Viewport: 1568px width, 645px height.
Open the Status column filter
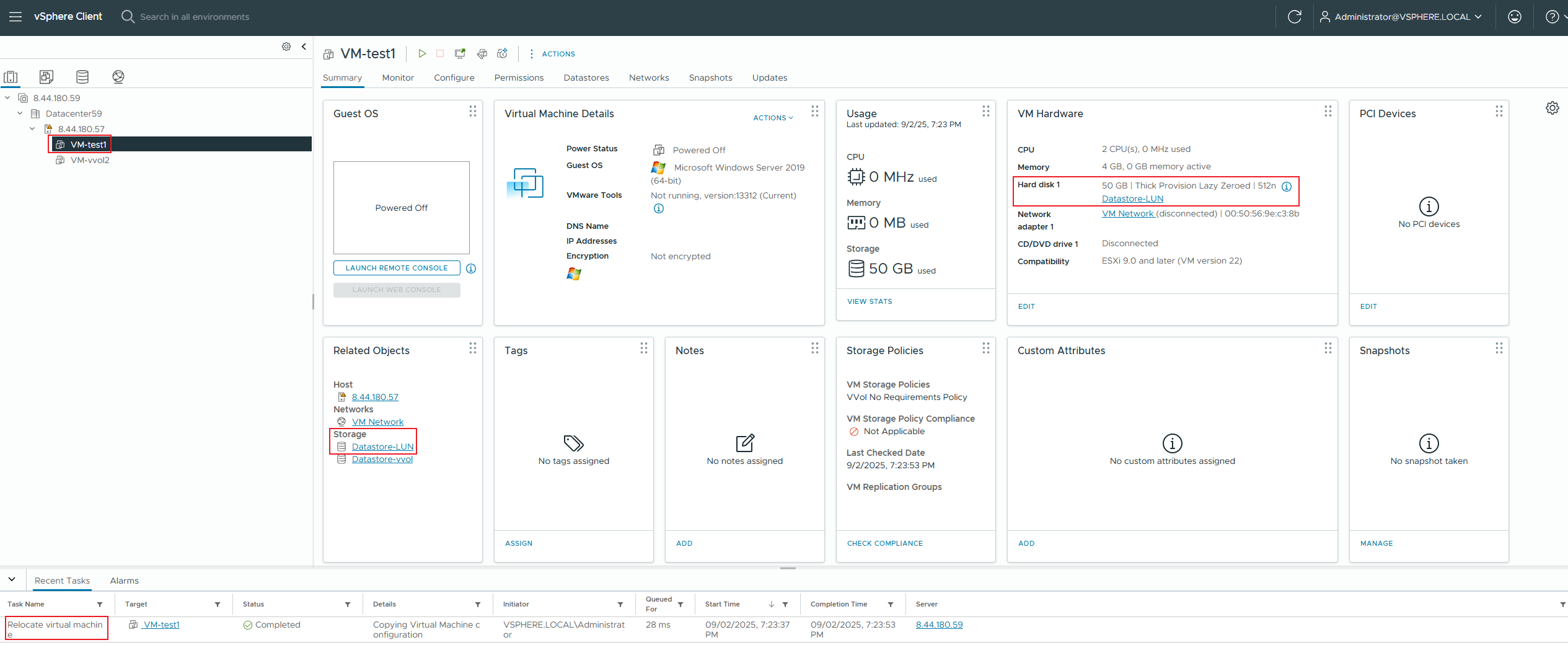(348, 605)
